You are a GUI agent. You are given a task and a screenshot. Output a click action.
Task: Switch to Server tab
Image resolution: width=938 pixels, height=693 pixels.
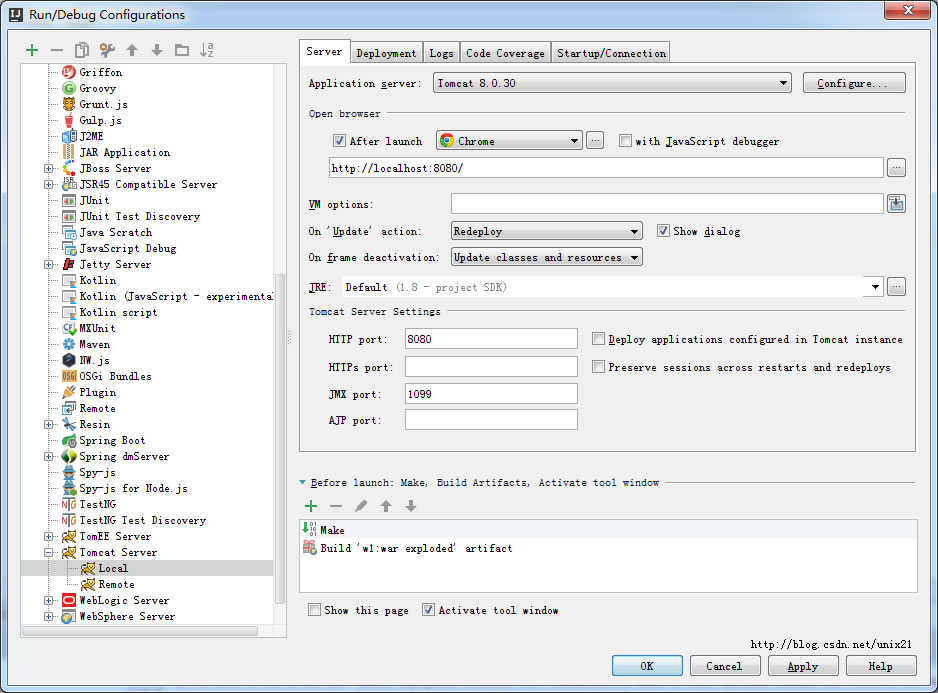pos(324,51)
